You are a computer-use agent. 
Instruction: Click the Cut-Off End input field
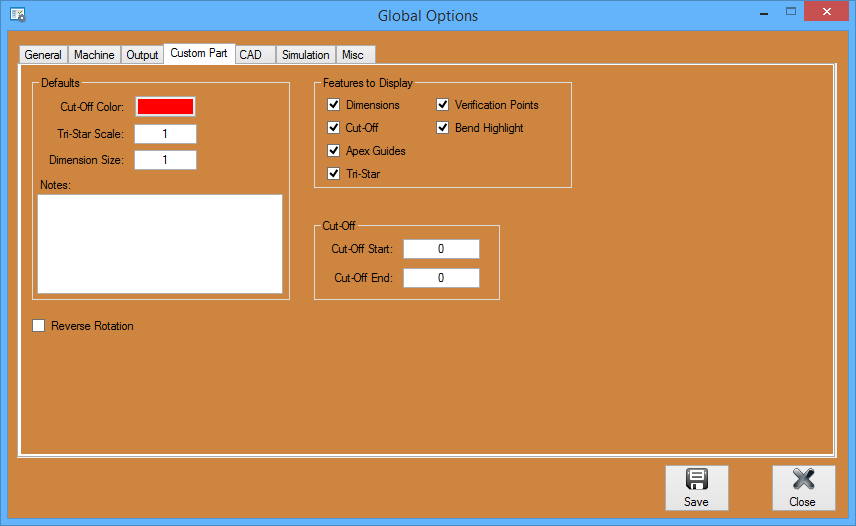coord(442,278)
